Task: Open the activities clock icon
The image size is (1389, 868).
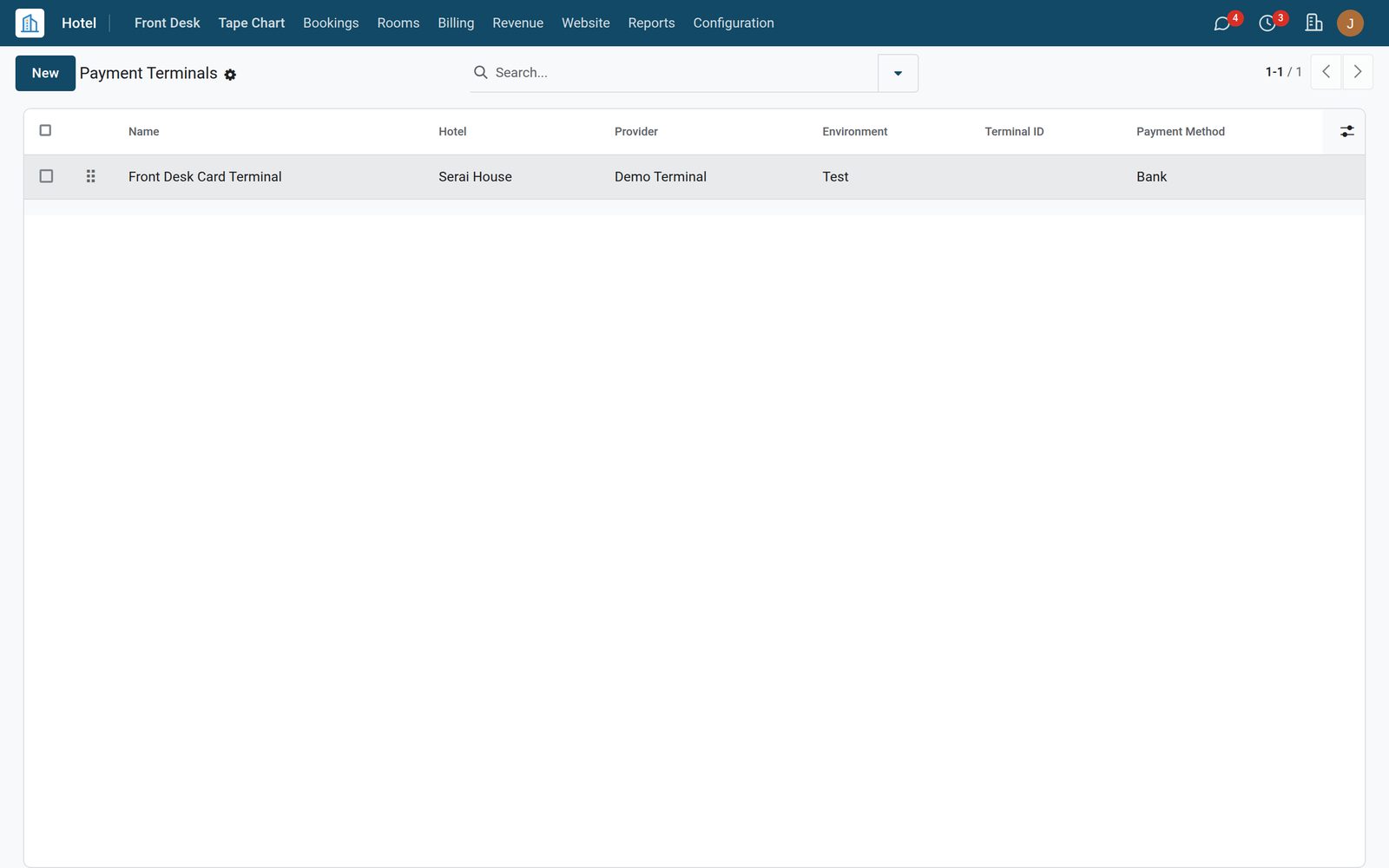Action: (x=1267, y=23)
